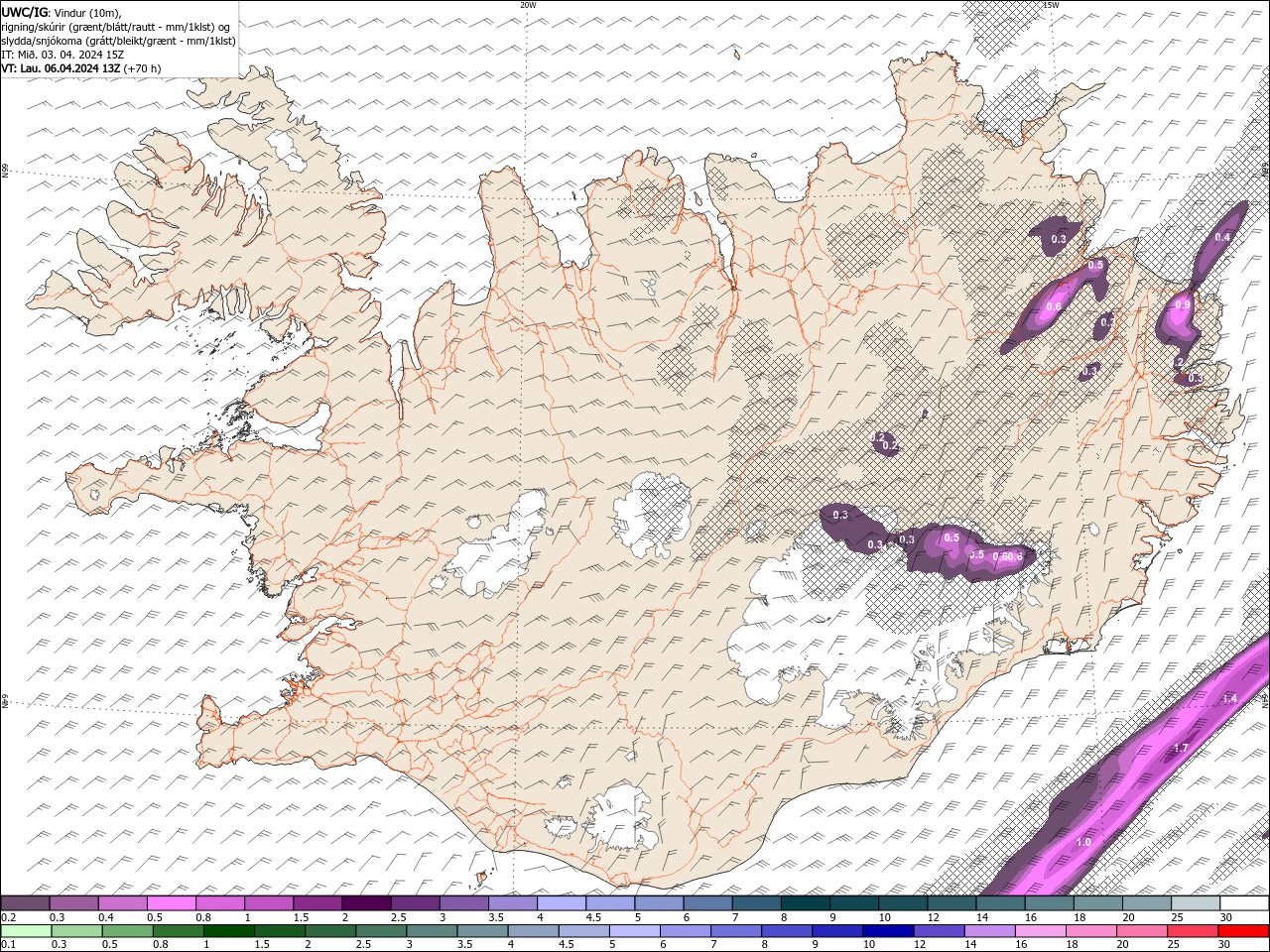This screenshot has height=952, width=1270.
Task: Click the dull purple-gray snow swatch starting at 0.2
Action: point(26,903)
